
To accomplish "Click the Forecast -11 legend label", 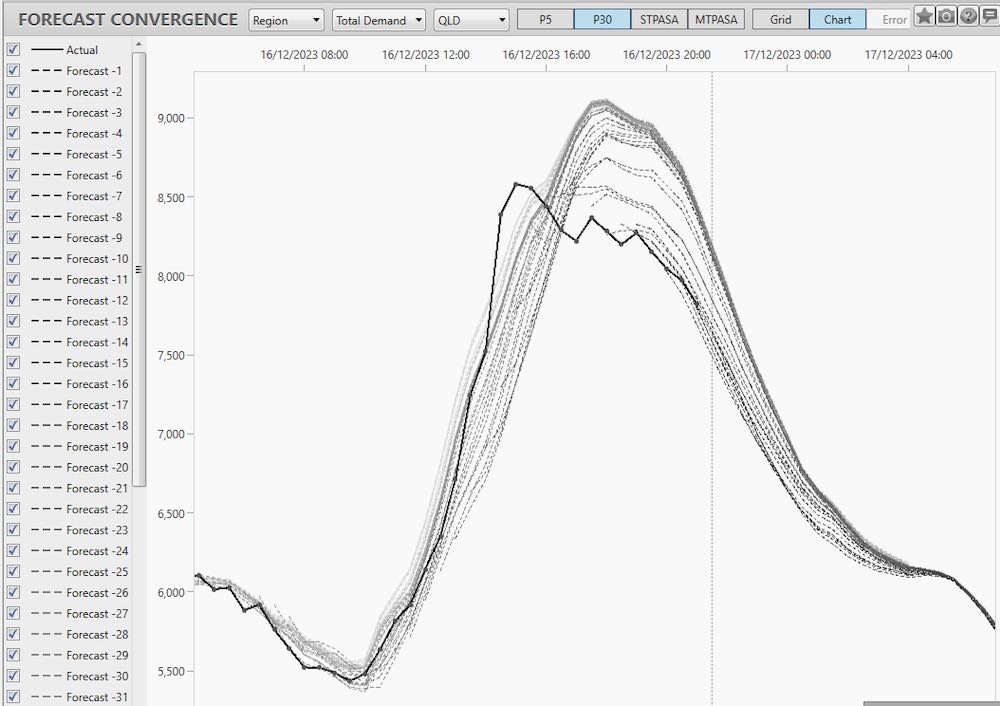I will point(97,279).
